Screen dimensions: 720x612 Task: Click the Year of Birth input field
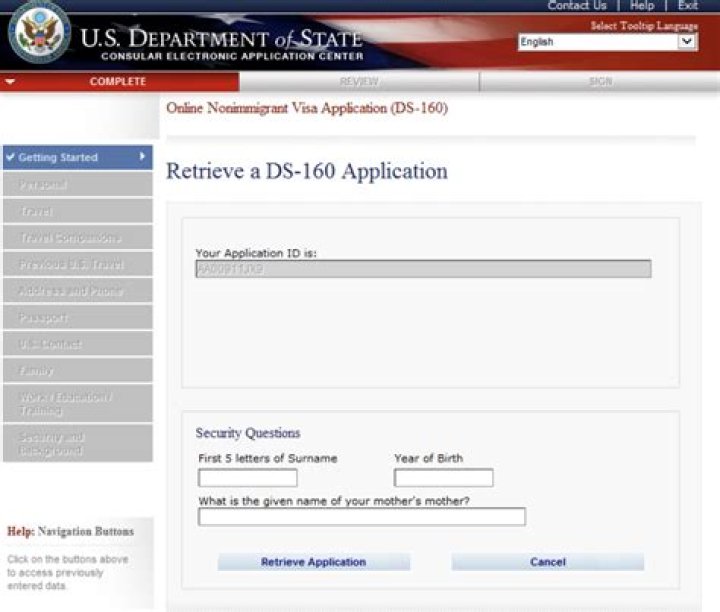point(443,478)
